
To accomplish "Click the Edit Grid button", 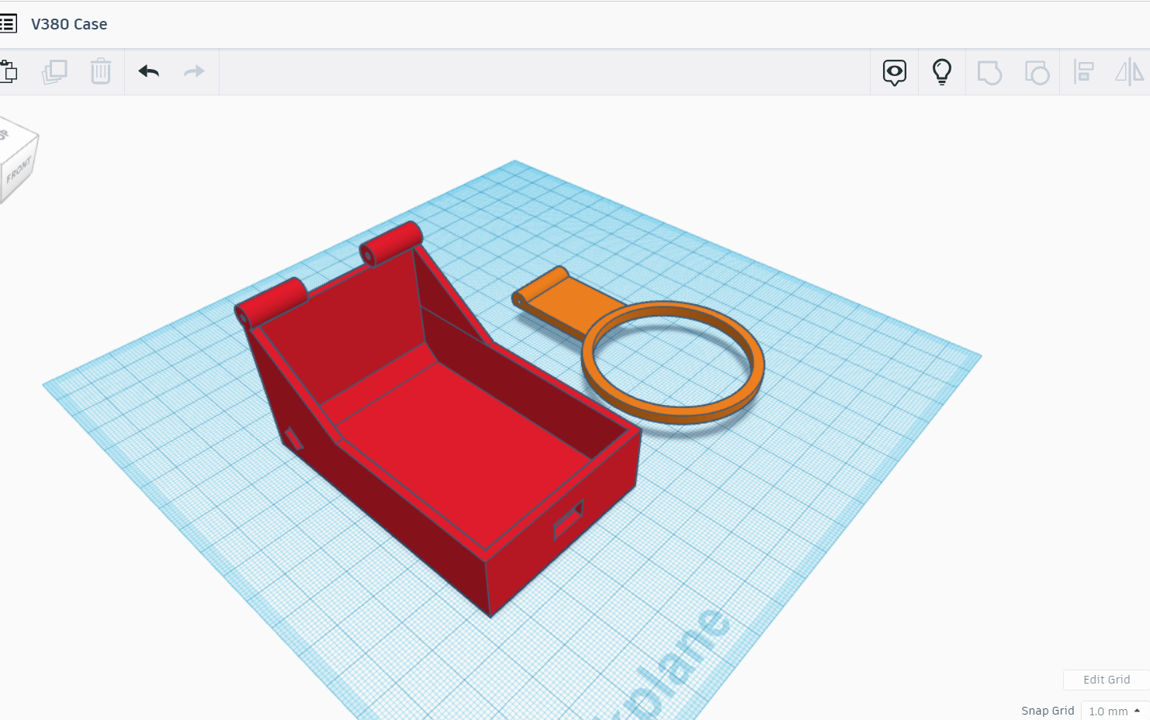I will (1106, 680).
